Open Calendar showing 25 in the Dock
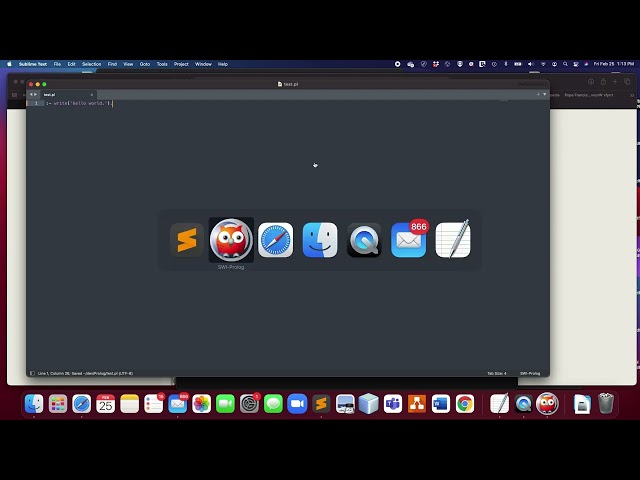Image resolution: width=640 pixels, height=480 pixels. 106,404
